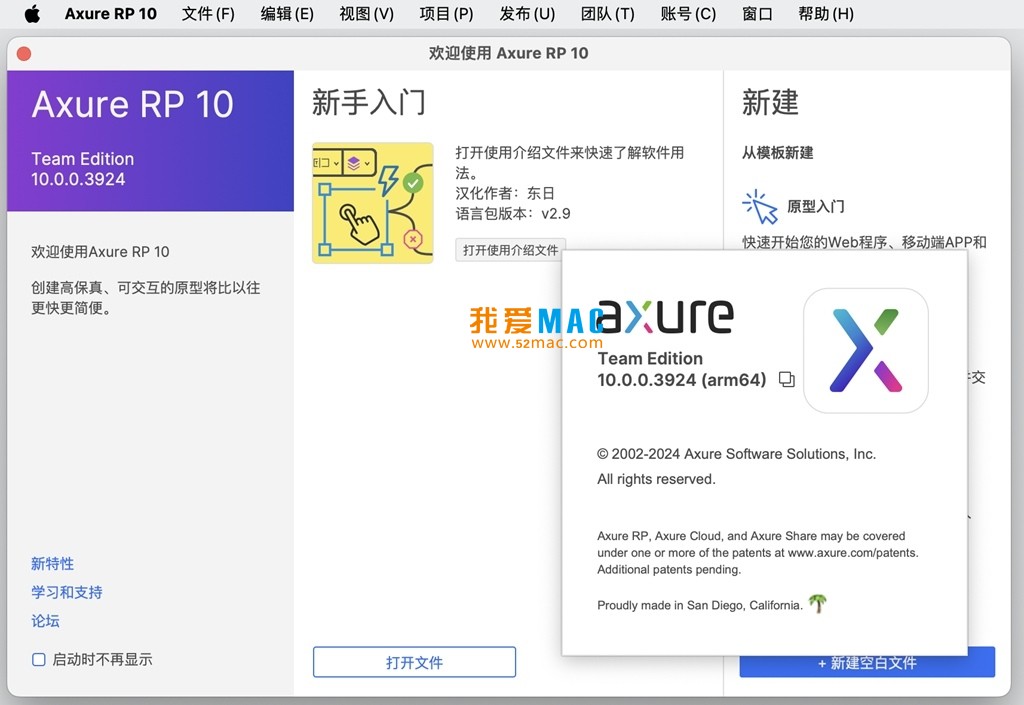
Task: Click the 打开文件 button
Action: click(x=414, y=662)
